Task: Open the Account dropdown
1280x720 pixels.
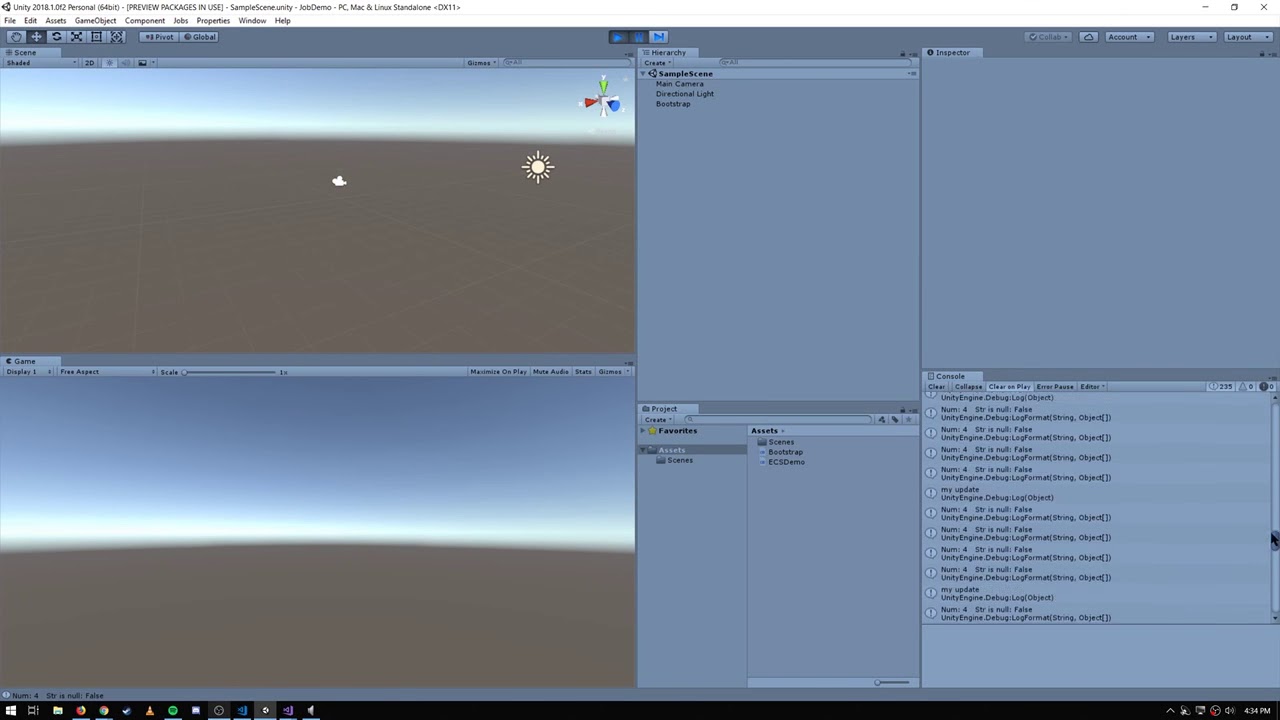Action: point(1129,37)
